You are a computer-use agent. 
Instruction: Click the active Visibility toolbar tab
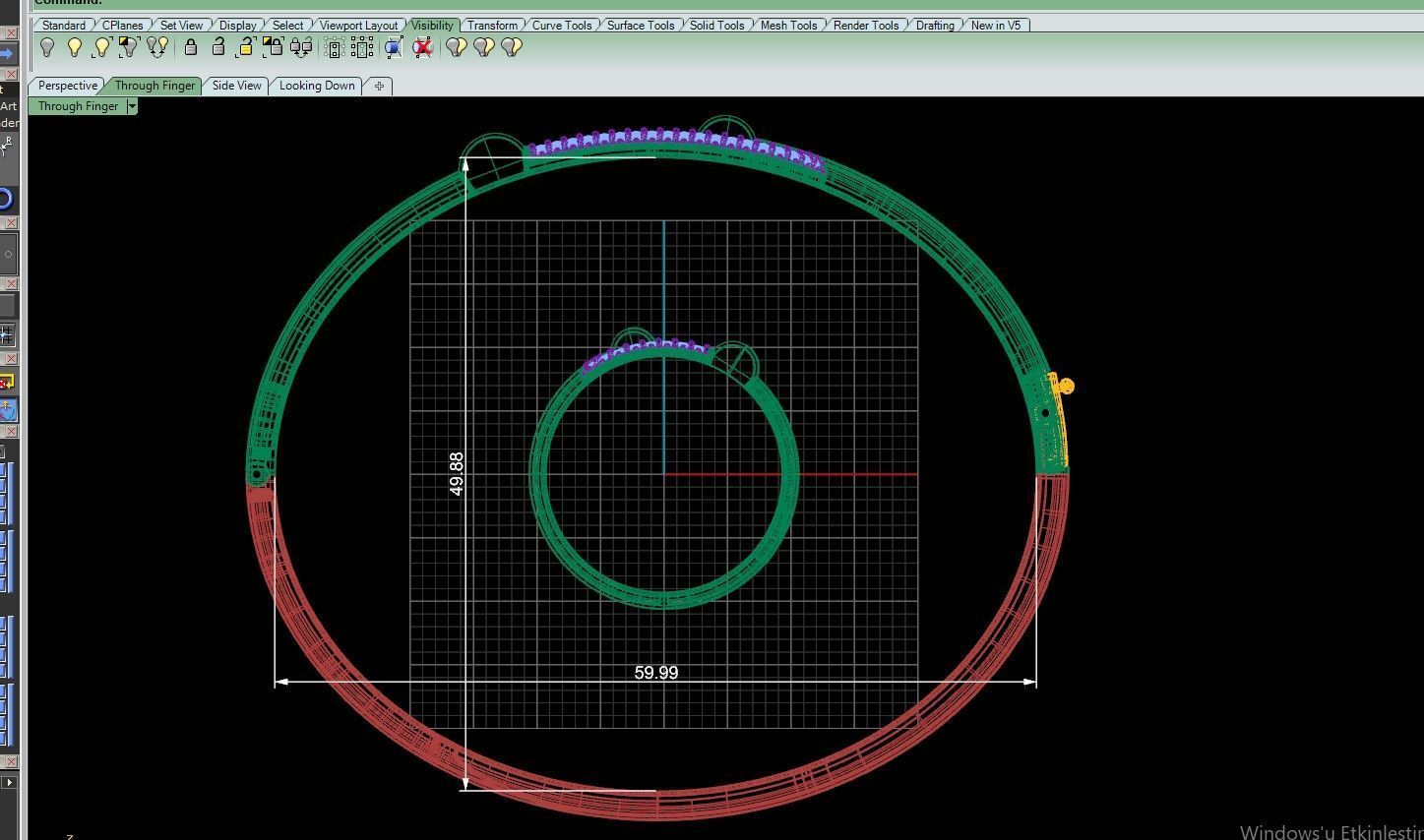tap(432, 25)
